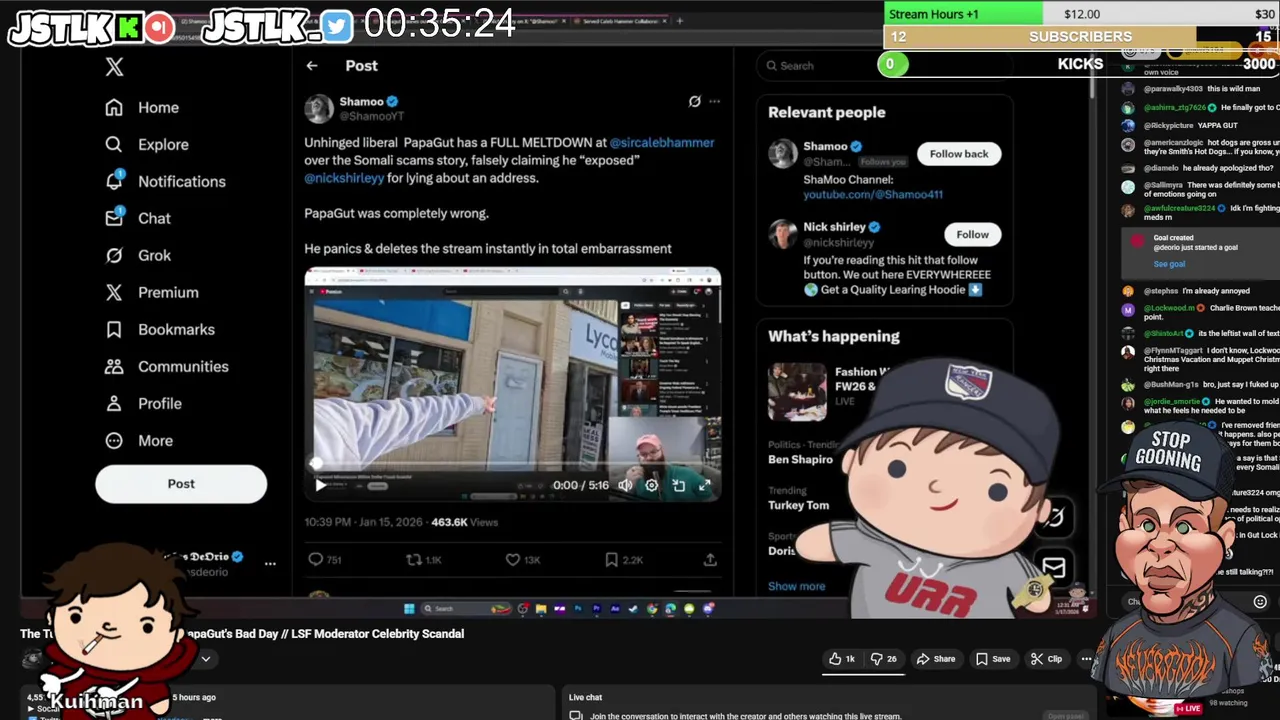Click the YouTube Save button

992,659
